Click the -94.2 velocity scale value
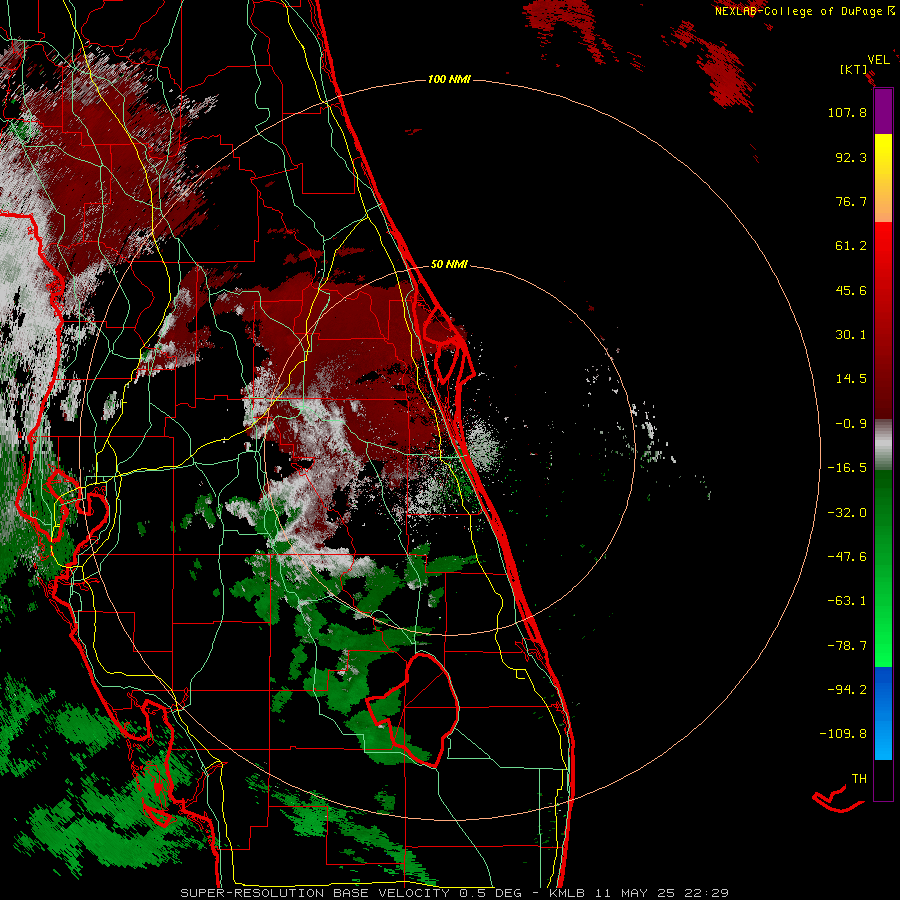Image resolution: width=900 pixels, height=900 pixels. pos(847,689)
